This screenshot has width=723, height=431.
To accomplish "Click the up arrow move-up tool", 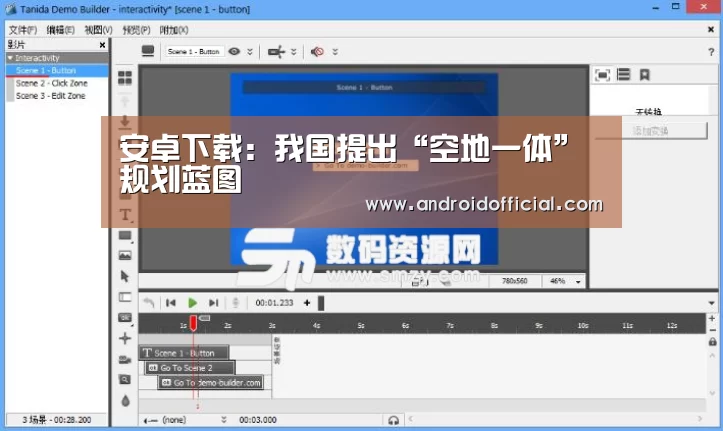I will [x=125, y=101].
